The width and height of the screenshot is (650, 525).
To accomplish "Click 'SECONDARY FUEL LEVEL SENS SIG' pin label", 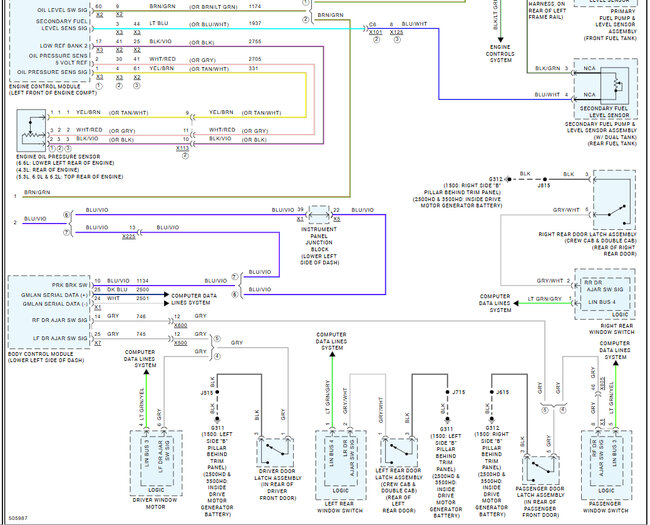I will point(61,24).
